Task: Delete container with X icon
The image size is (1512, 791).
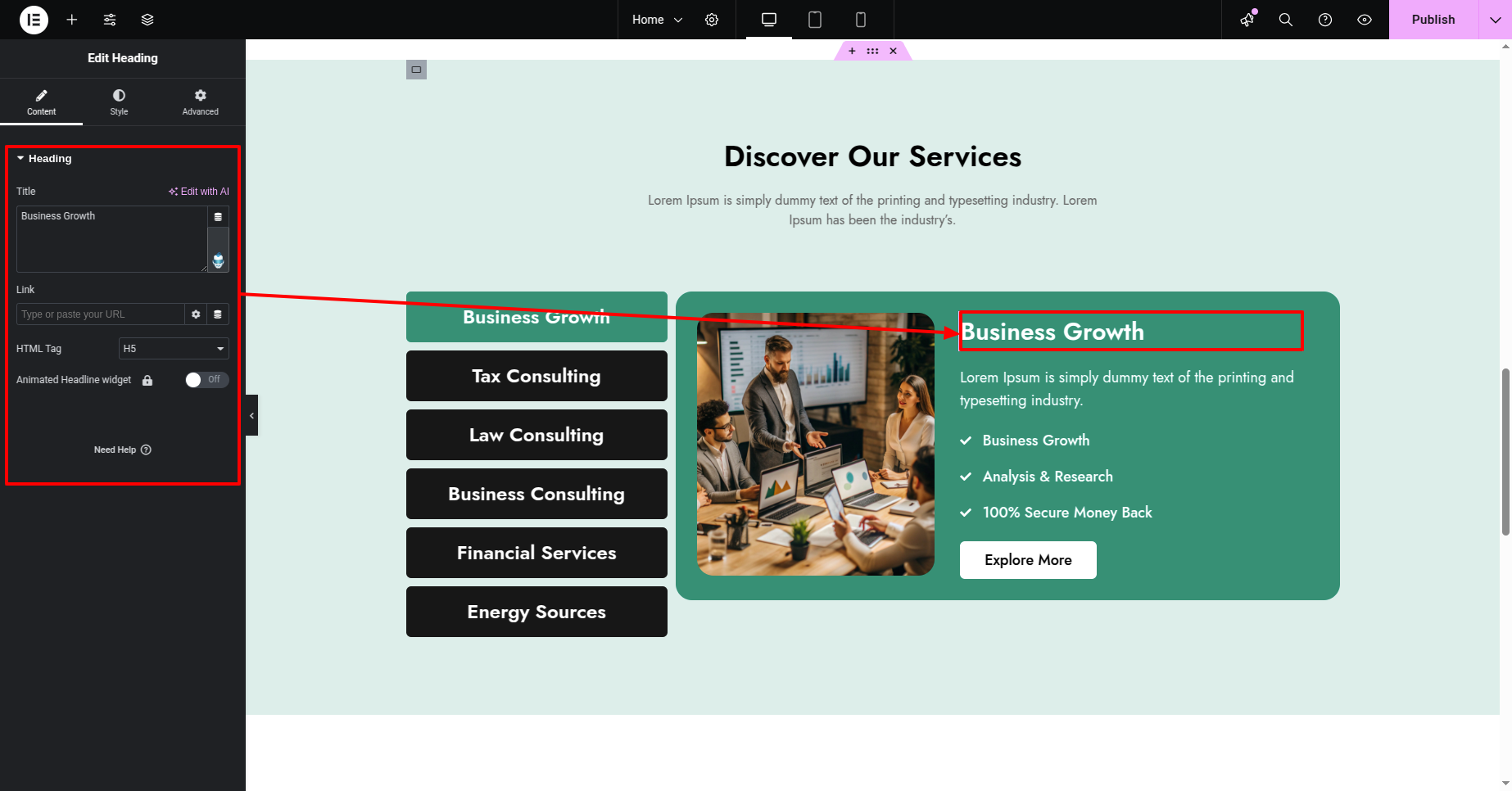Action: point(894,51)
